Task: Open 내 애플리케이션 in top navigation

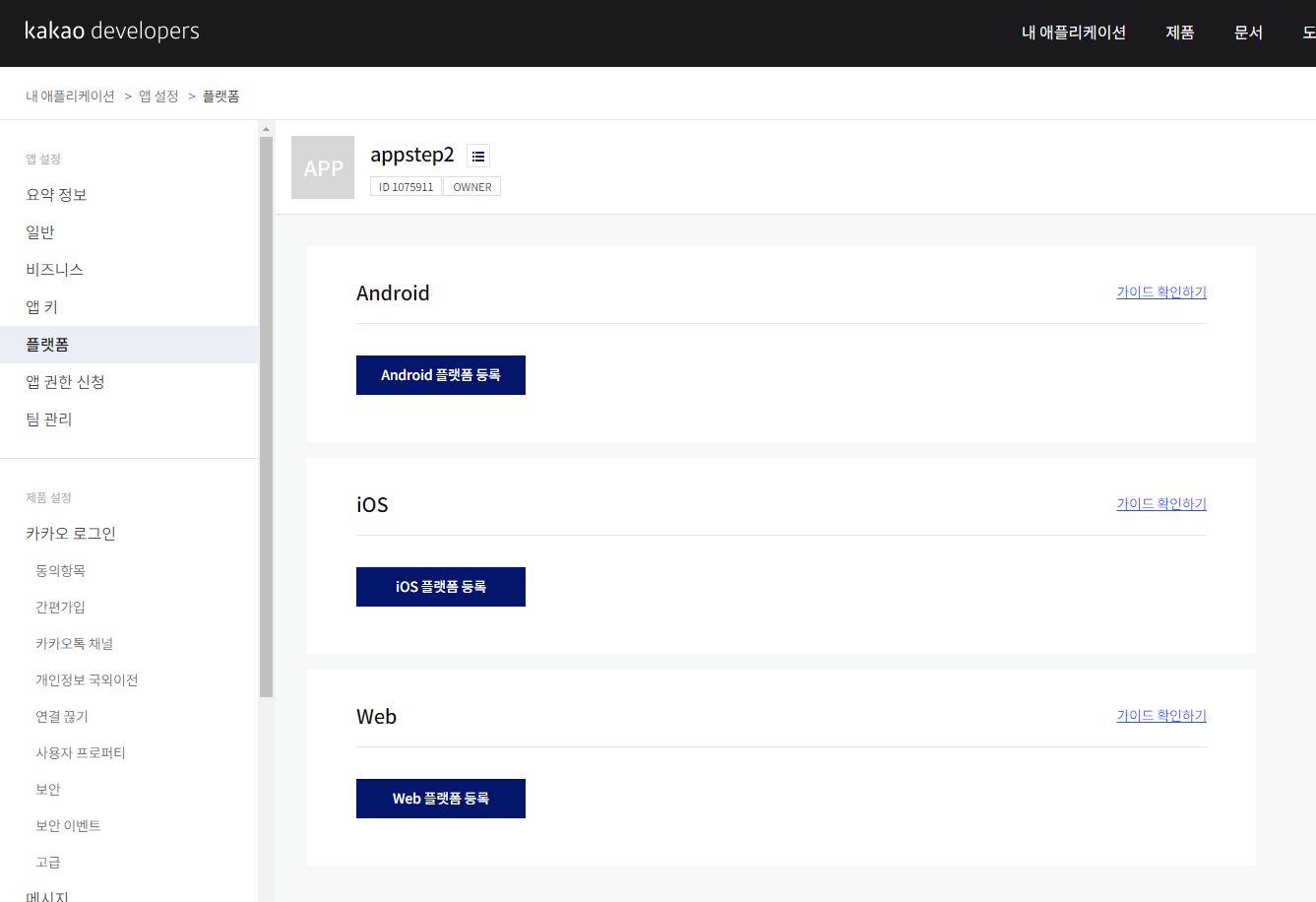Action: [1074, 32]
